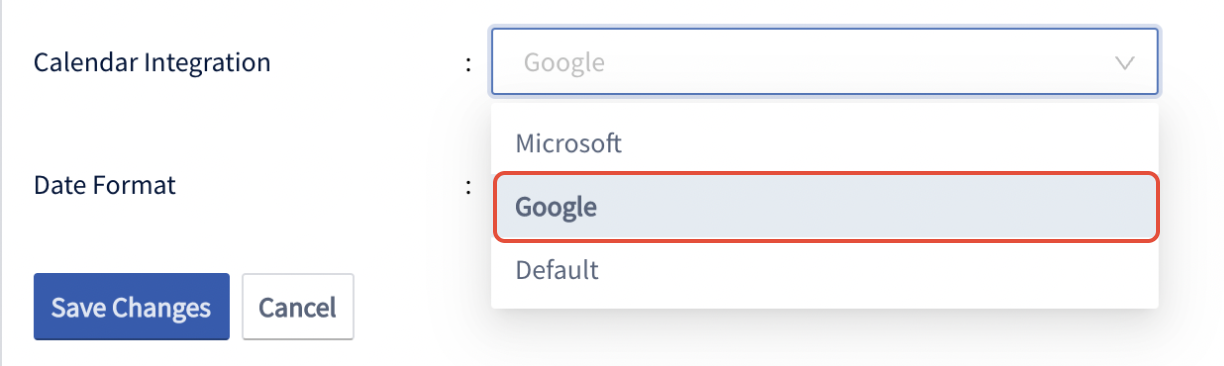Set calendar integration to Microsoft

[x=825, y=143]
